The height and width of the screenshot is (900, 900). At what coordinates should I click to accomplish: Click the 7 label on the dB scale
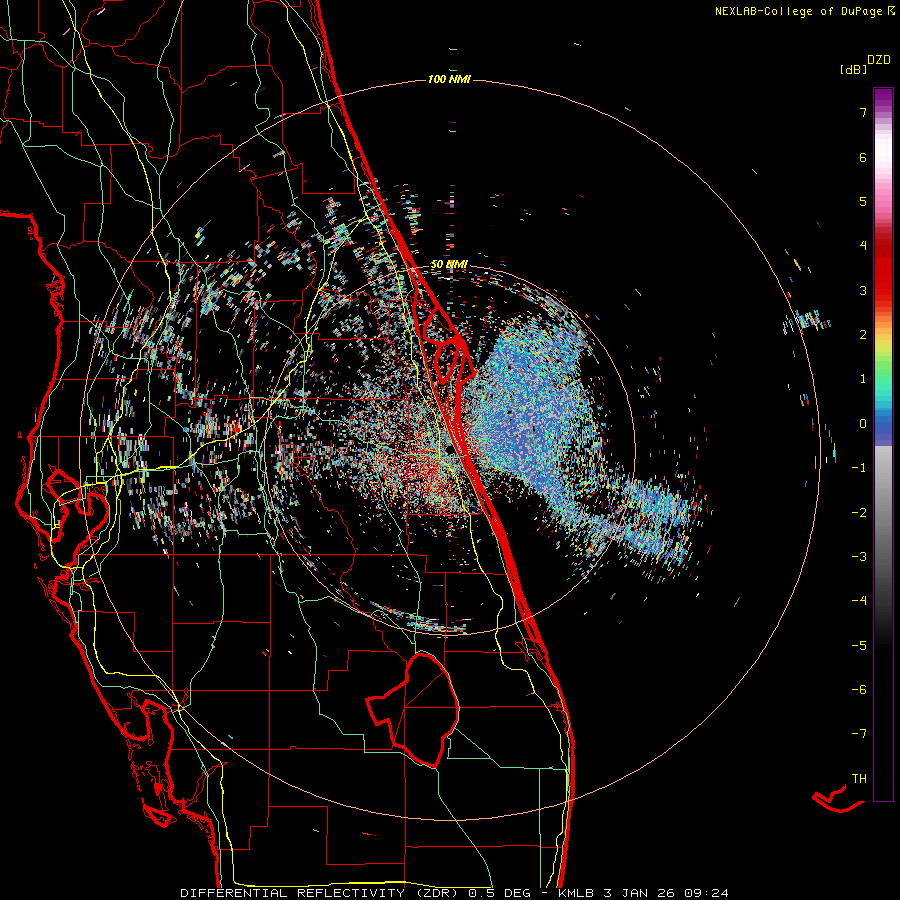click(x=863, y=112)
